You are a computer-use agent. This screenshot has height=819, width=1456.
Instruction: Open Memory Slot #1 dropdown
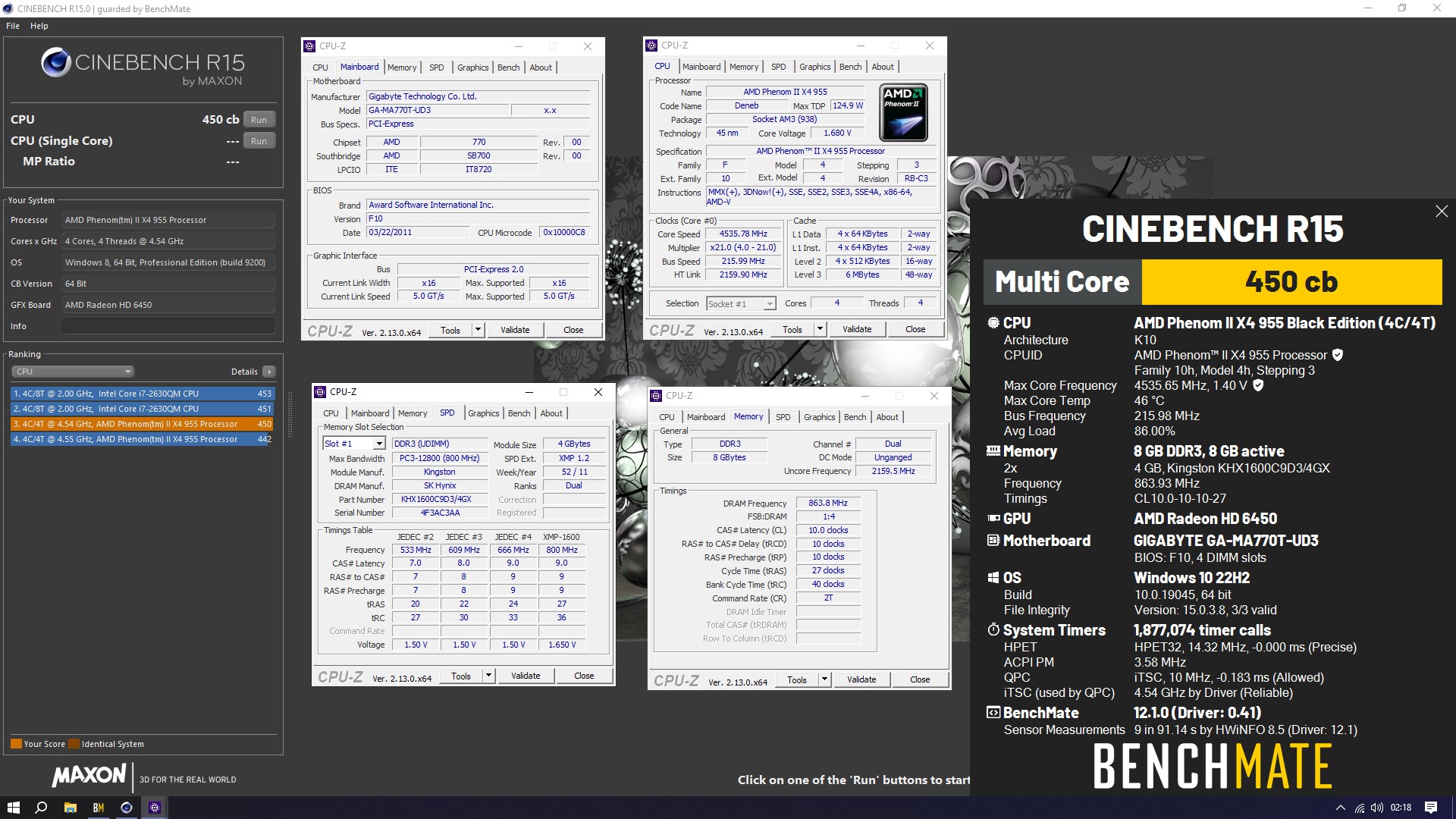tap(354, 444)
